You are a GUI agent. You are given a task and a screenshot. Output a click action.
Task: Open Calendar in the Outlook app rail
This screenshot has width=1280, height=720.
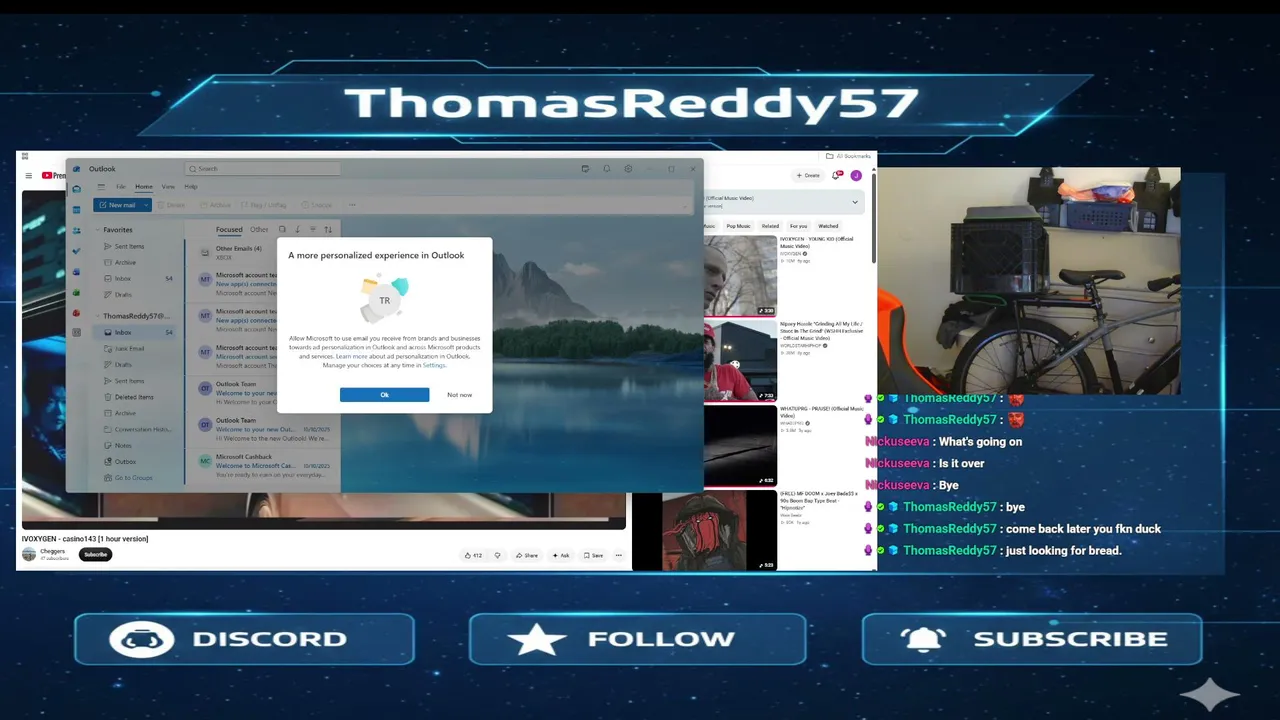pyautogui.click(x=76, y=210)
